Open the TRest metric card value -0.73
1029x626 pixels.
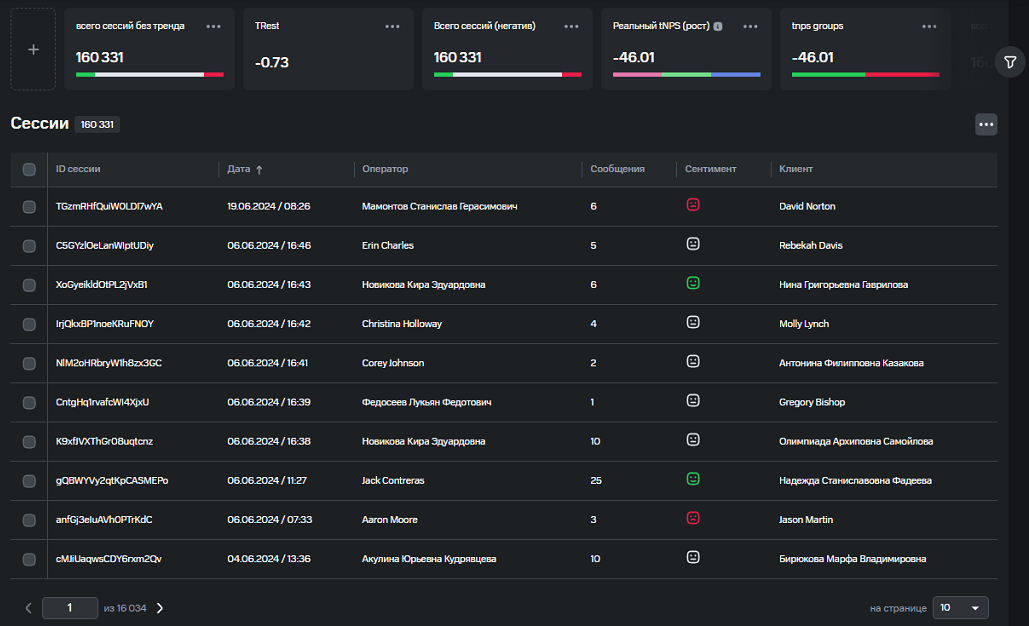(272, 62)
